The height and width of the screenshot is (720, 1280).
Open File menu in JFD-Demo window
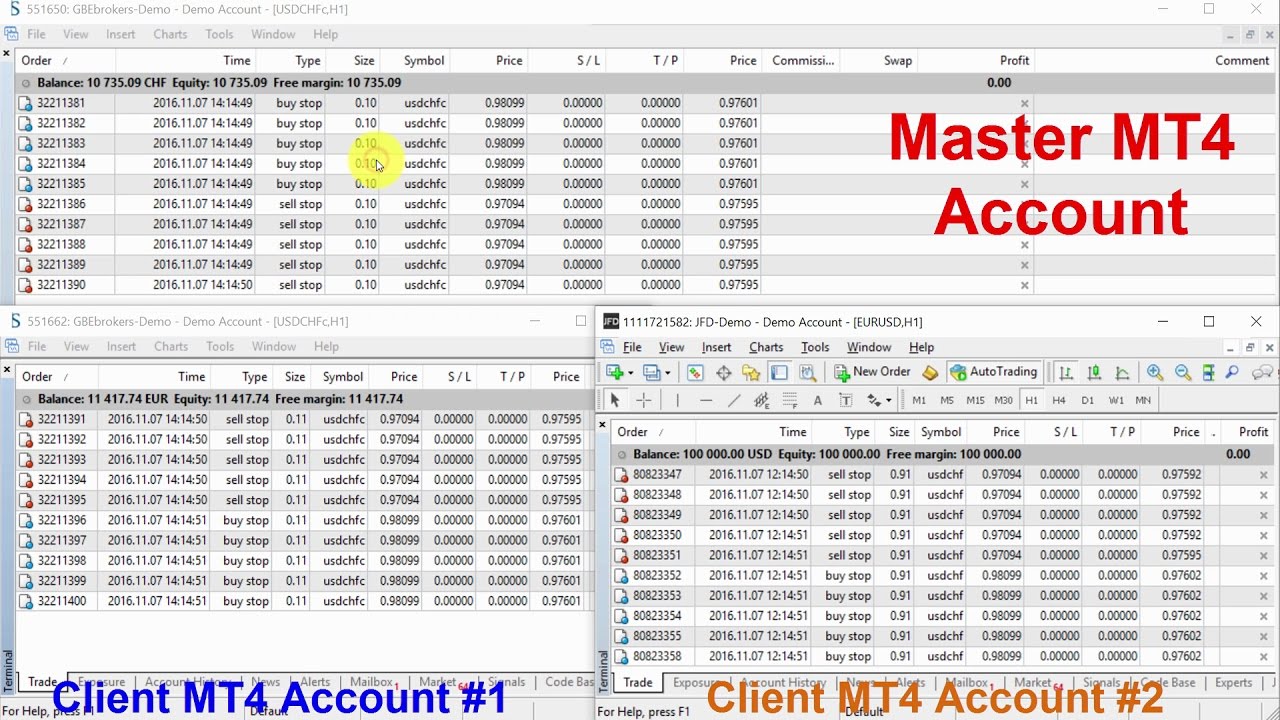(632, 347)
